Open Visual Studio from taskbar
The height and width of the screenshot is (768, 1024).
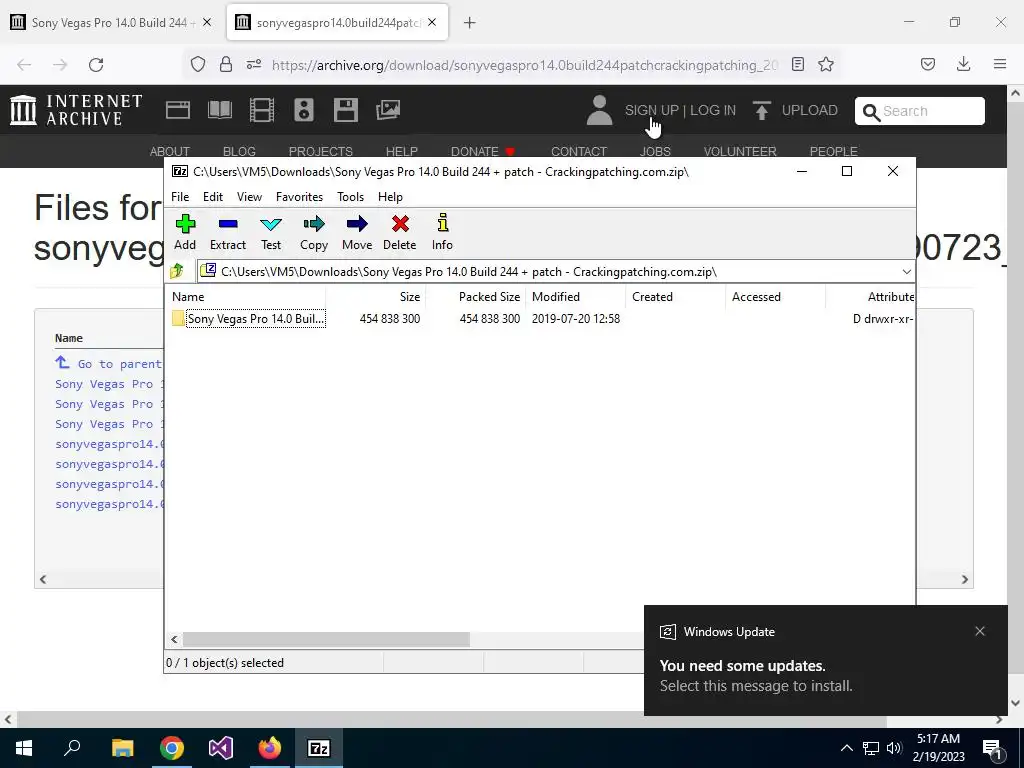221,748
